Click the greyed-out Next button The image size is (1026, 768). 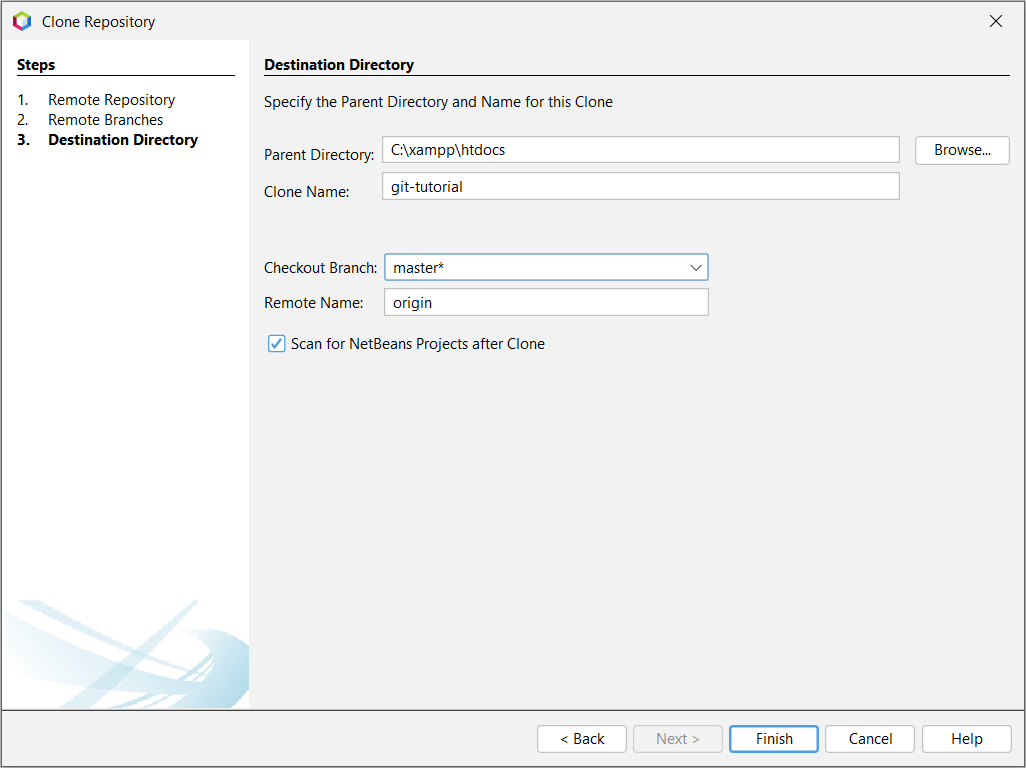point(678,739)
